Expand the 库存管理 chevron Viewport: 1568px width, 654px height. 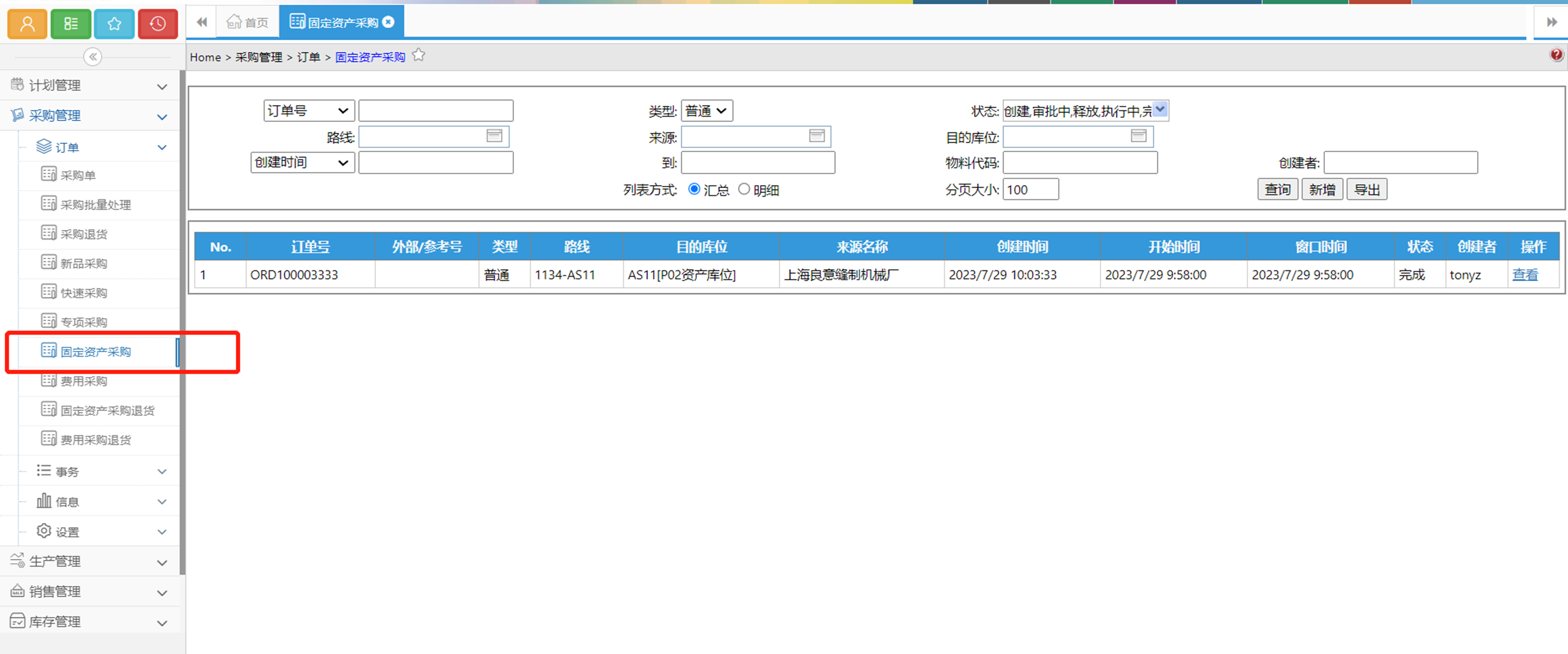(162, 623)
